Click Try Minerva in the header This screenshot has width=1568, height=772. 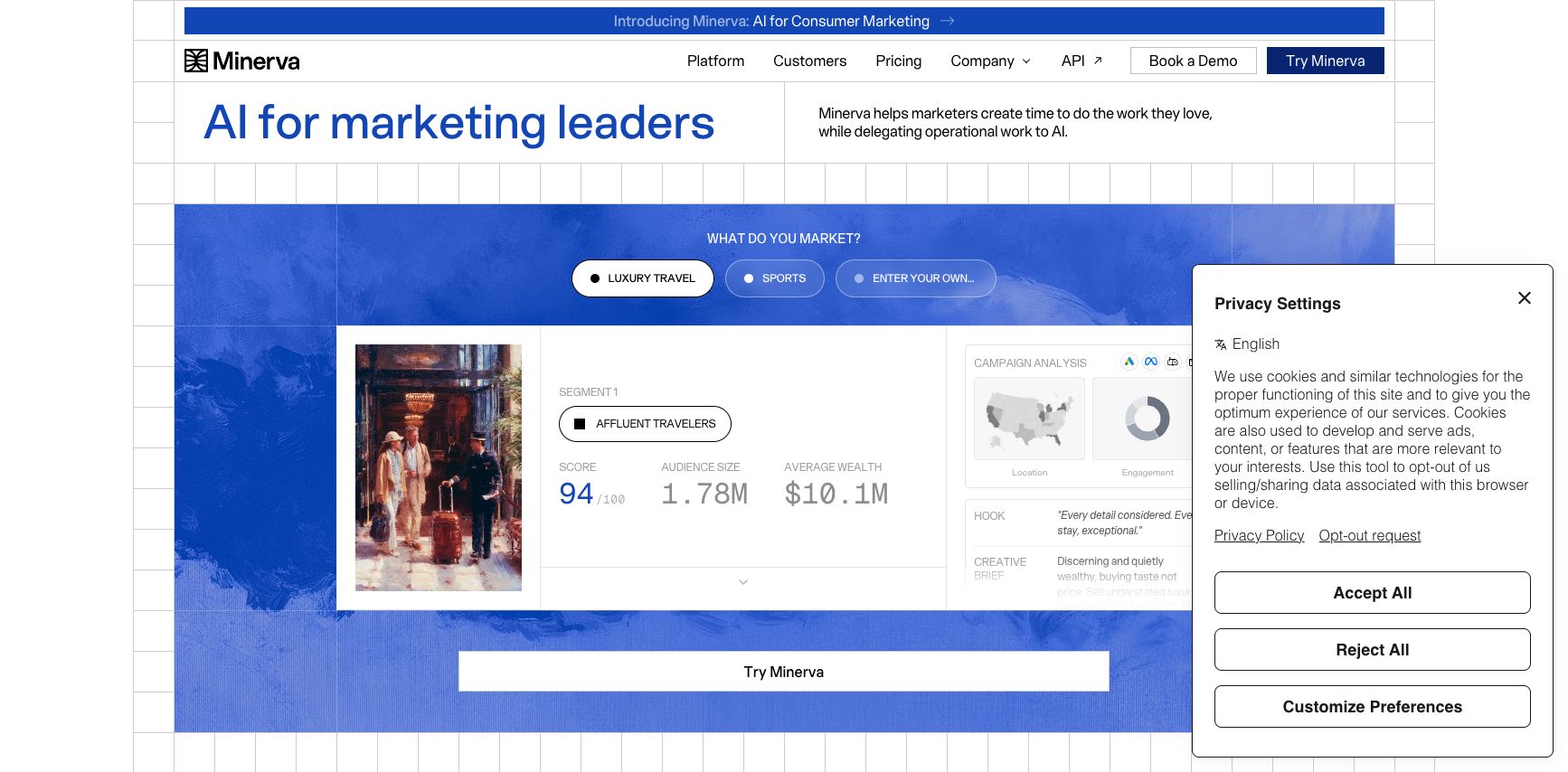click(1325, 61)
